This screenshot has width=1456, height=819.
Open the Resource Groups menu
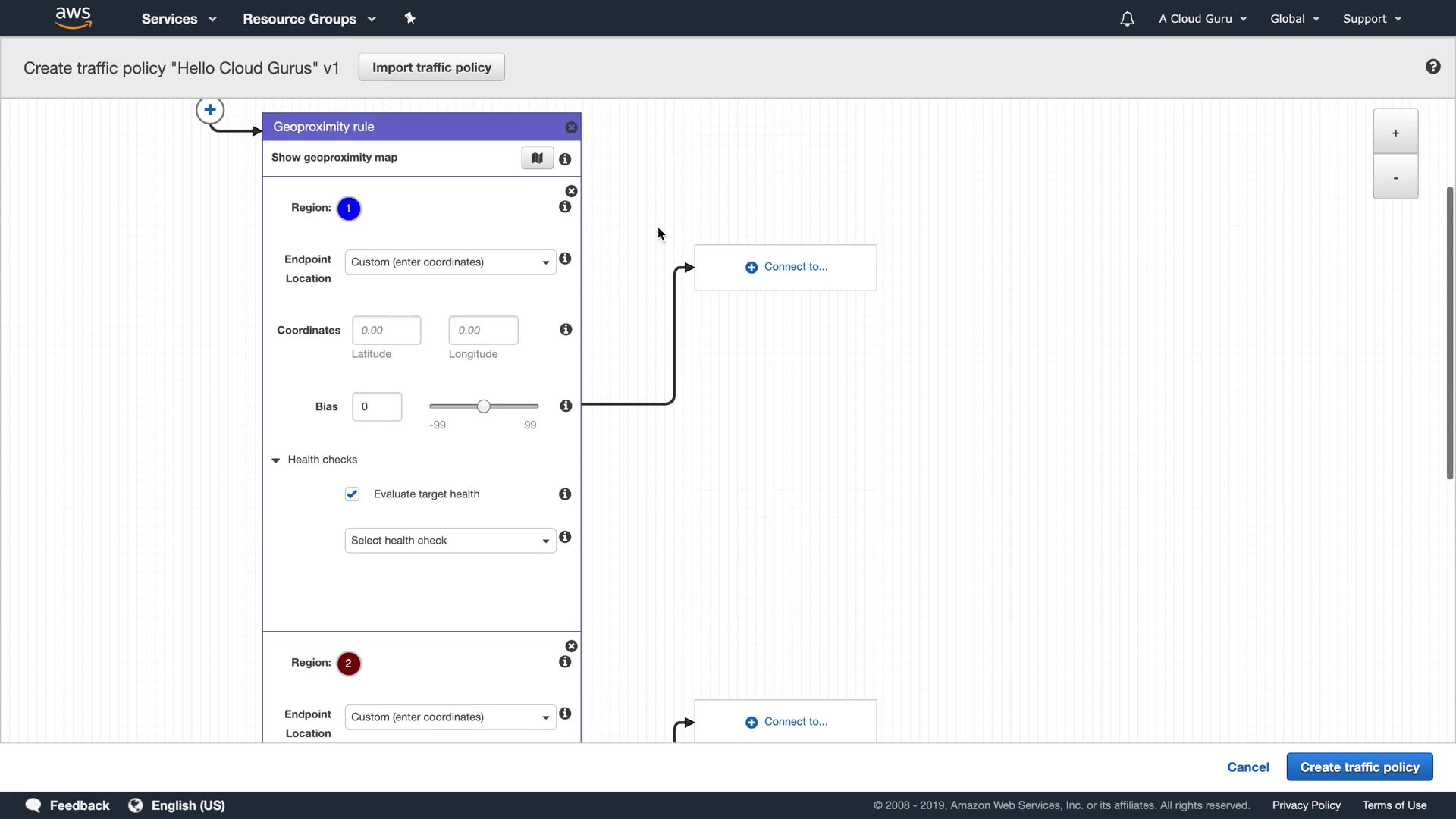point(309,19)
